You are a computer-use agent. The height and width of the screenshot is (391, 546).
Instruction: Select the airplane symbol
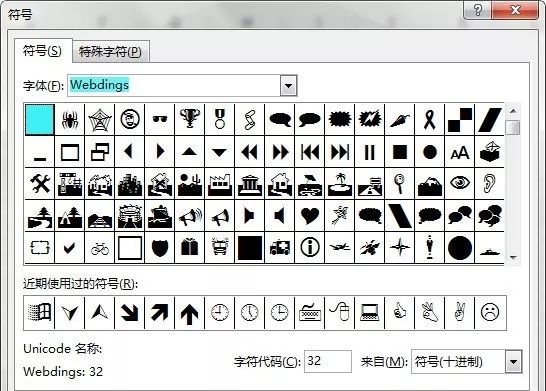click(x=340, y=248)
